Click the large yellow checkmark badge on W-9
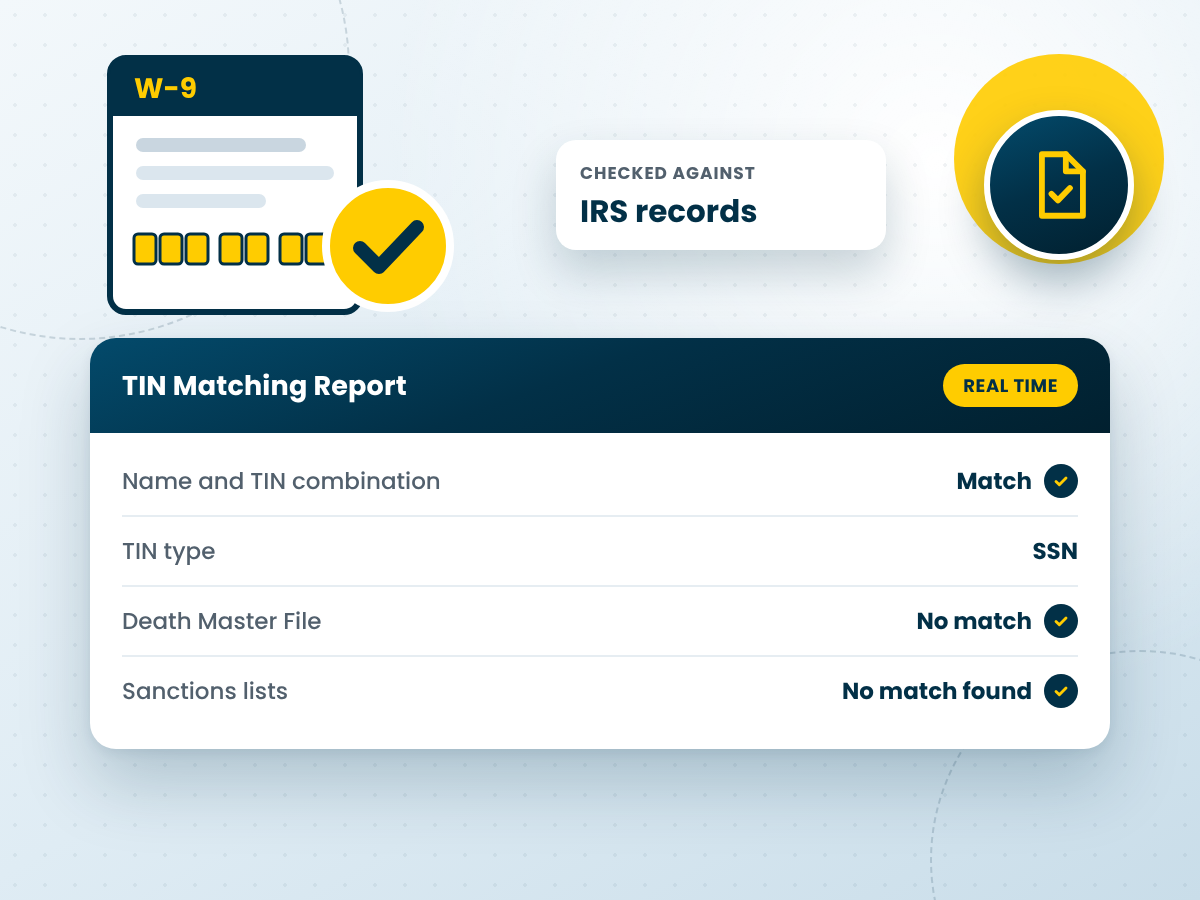Screen dimensions: 1200x900 click(x=390, y=246)
